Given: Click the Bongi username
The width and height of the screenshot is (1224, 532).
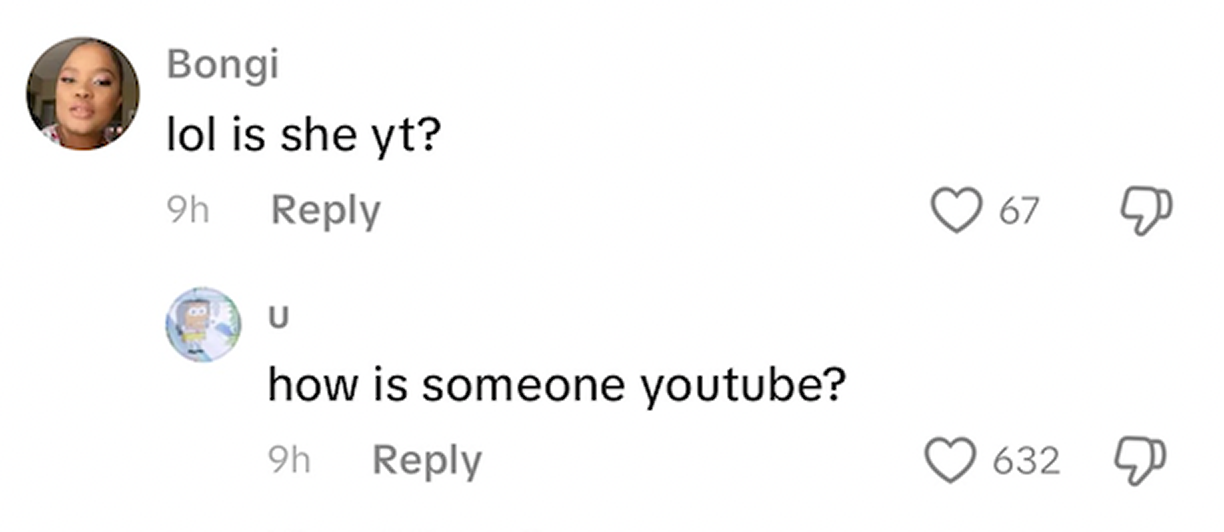Looking at the screenshot, I should [222, 65].
